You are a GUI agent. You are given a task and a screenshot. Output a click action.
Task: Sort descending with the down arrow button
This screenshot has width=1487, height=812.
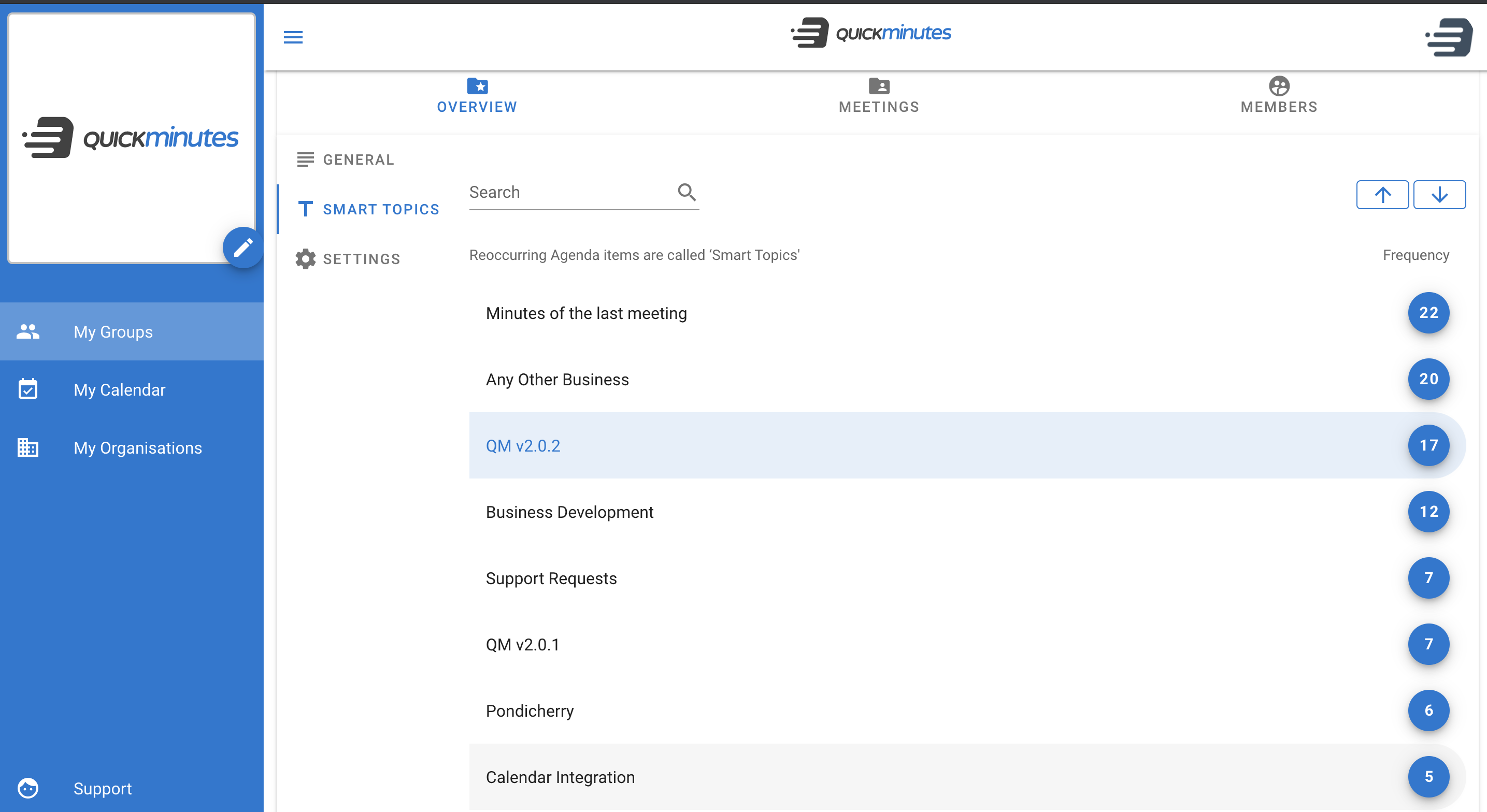tap(1439, 195)
